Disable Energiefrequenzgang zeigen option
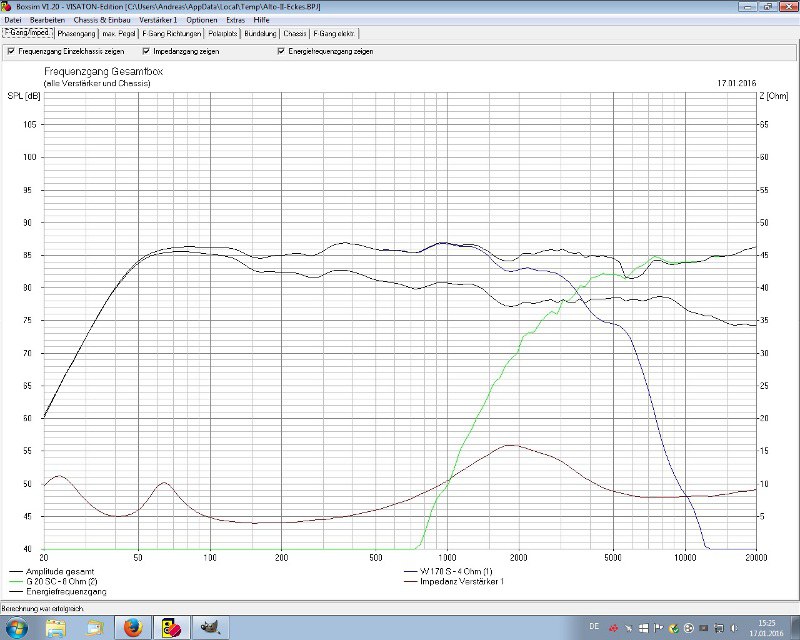 click(x=280, y=50)
